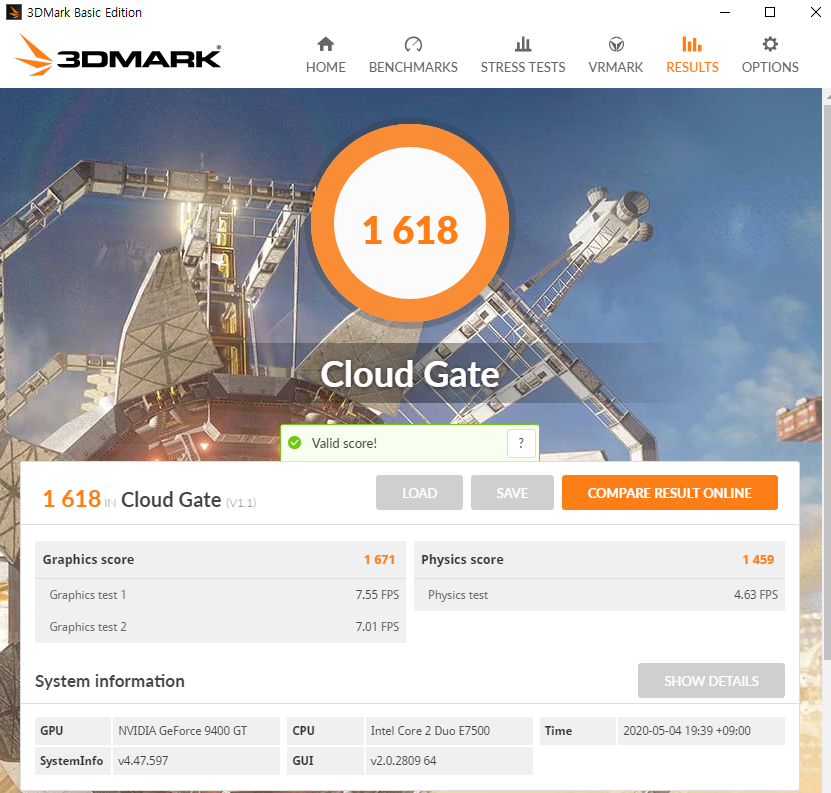Click the LOAD button
This screenshot has height=793, width=831.
pos(419,493)
